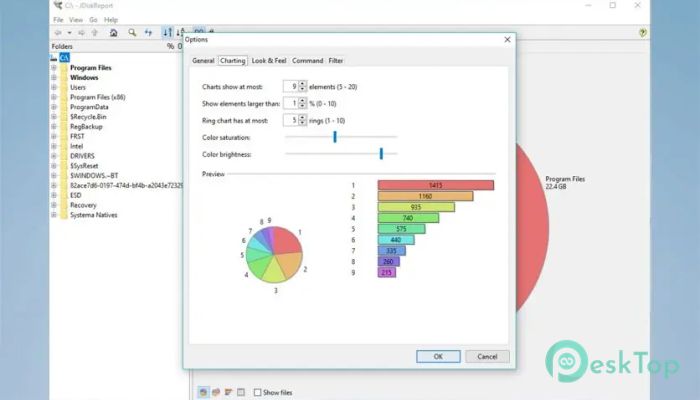Switch to the Look & Feel tab

point(269,61)
